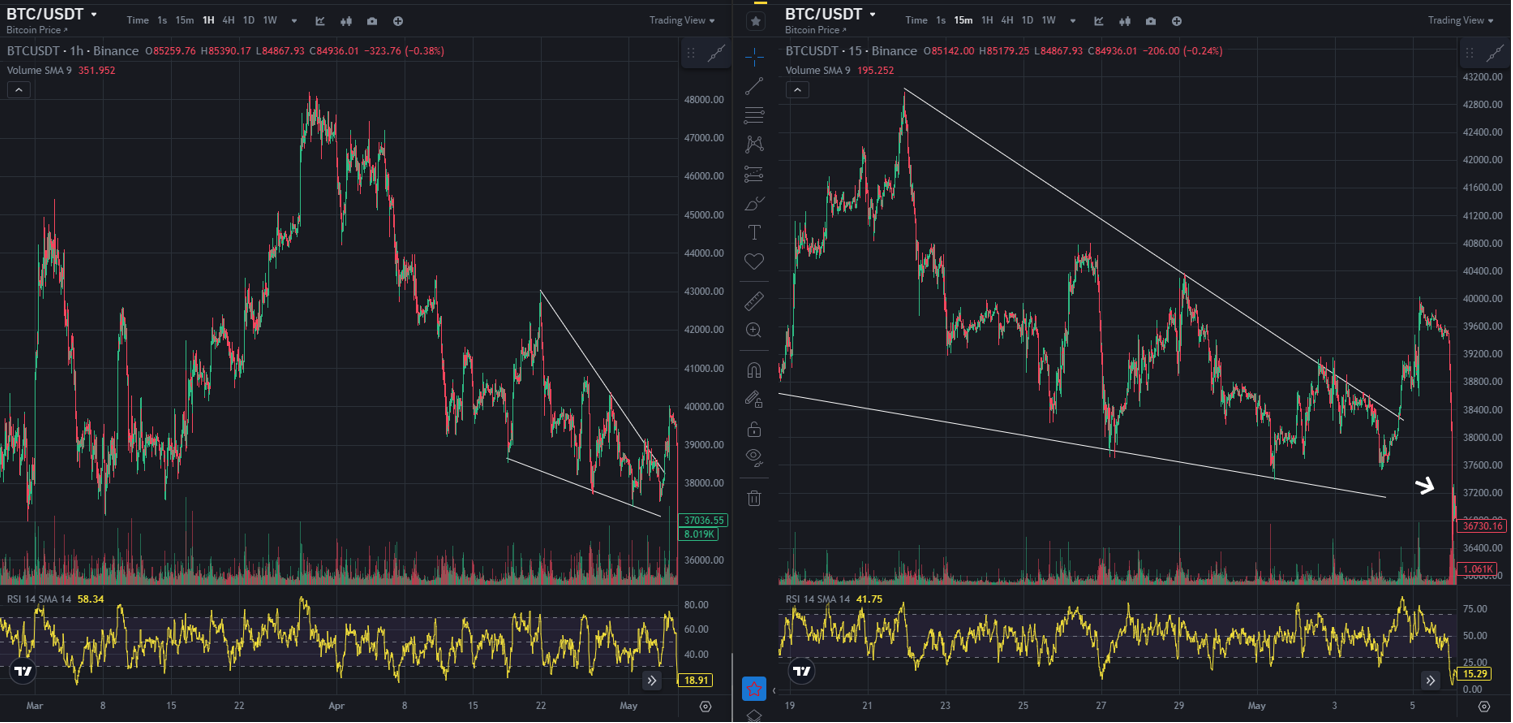
Task: Switch right chart to 1H interval
Action: (987, 21)
